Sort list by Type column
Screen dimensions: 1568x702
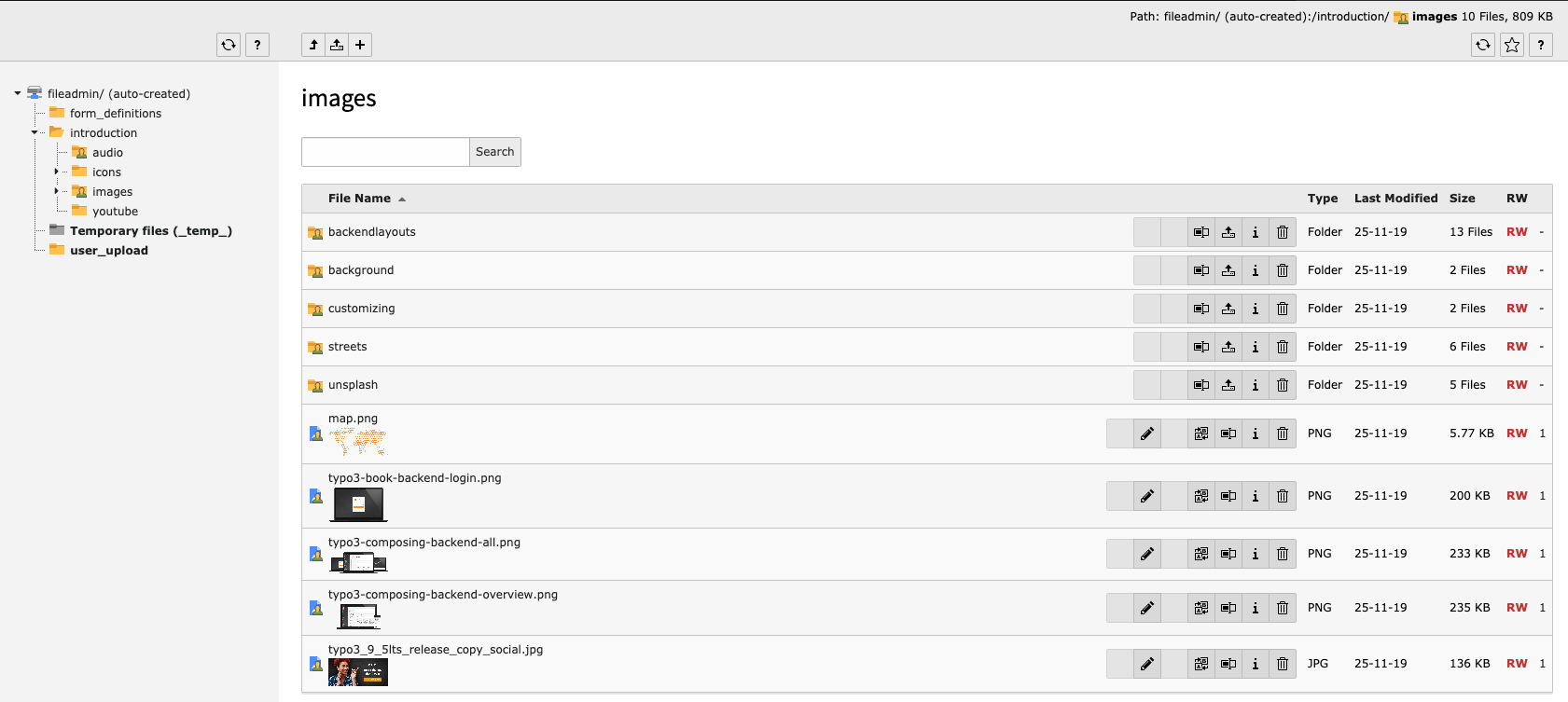click(1323, 199)
